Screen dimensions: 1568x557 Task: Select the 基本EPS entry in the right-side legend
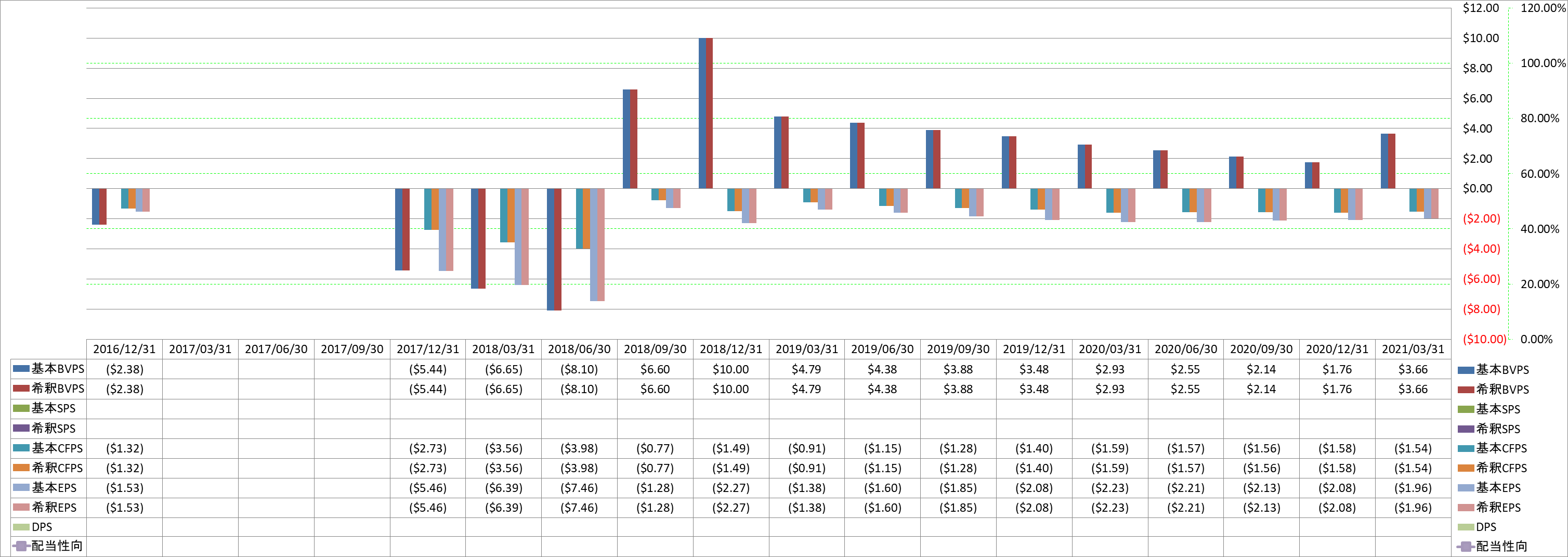click(x=1489, y=488)
